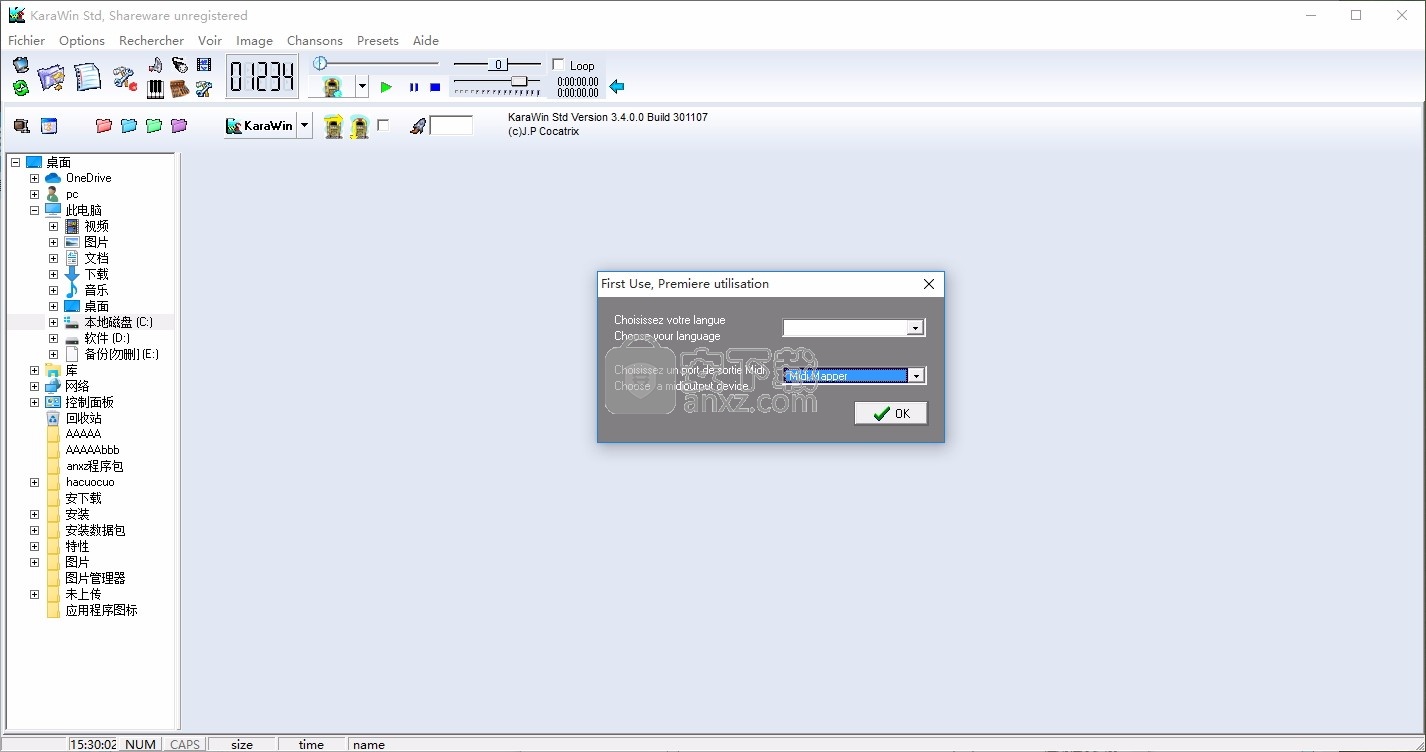
Task: Click the time column header
Action: [x=311, y=744]
